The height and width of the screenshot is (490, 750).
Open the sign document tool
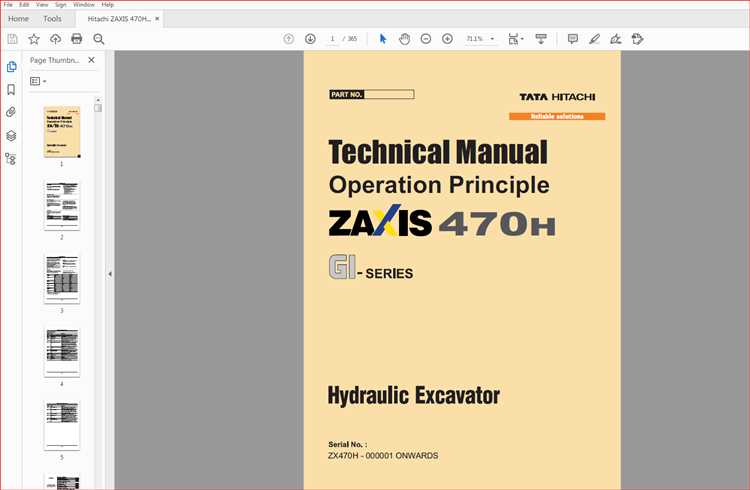click(x=616, y=39)
